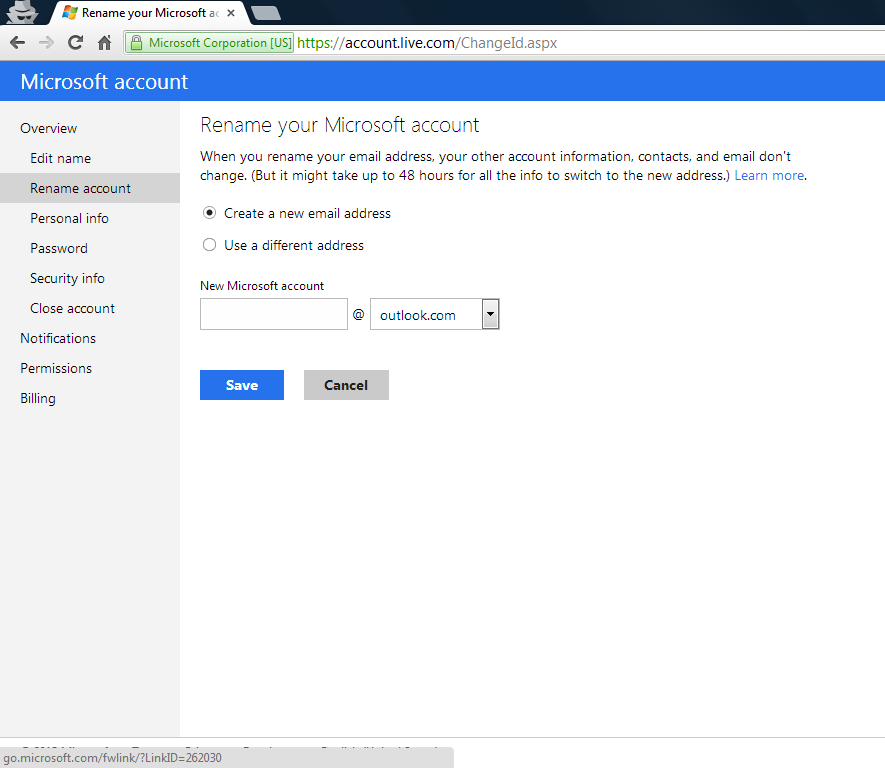Select the Rename your Microsoft account tab
Screen dimensions: 885x768
[150, 13]
